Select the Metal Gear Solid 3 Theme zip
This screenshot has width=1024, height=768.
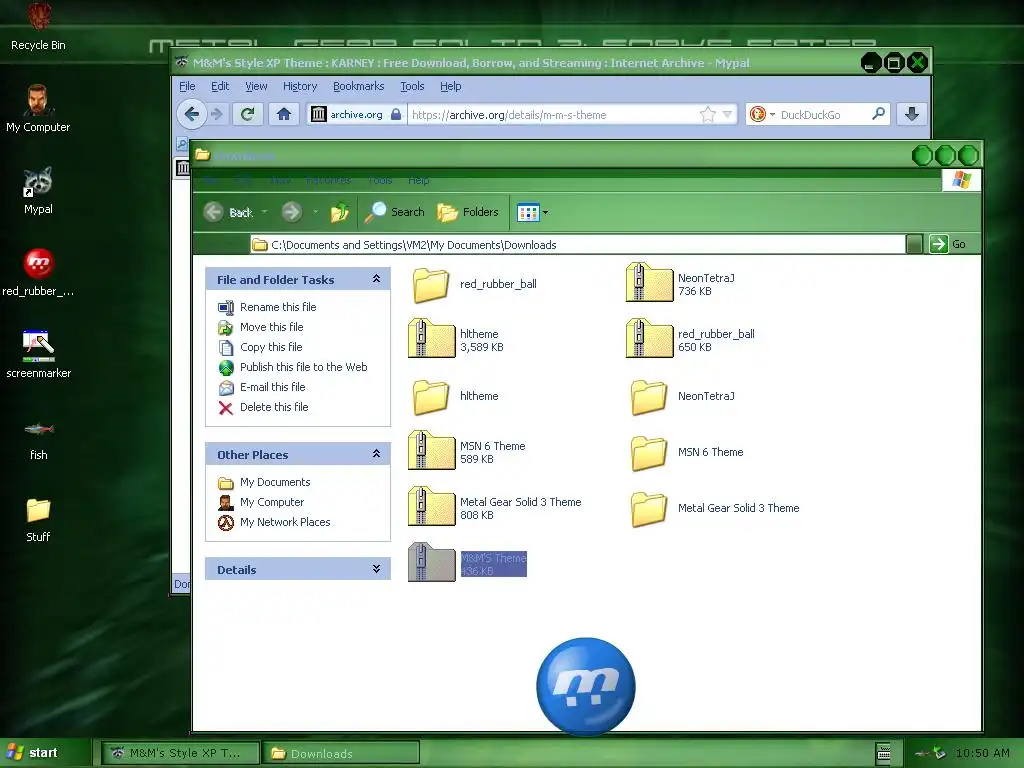tap(494, 508)
